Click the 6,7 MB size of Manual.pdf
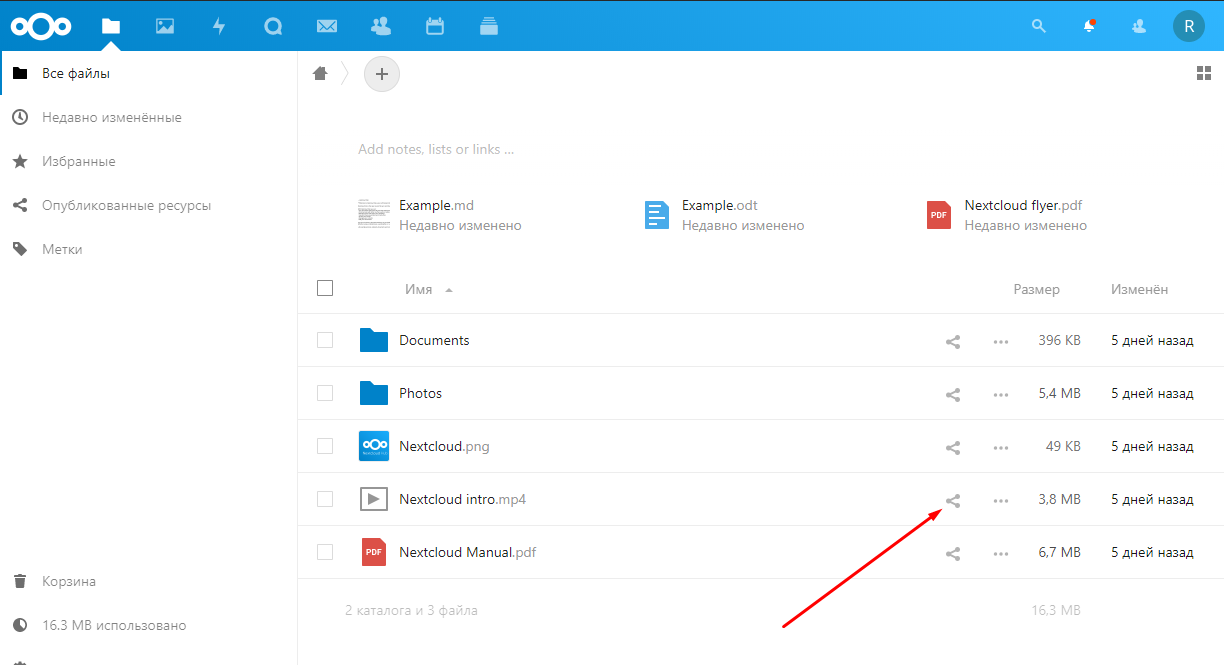Screen dimensions: 1224x665 coord(1060,552)
